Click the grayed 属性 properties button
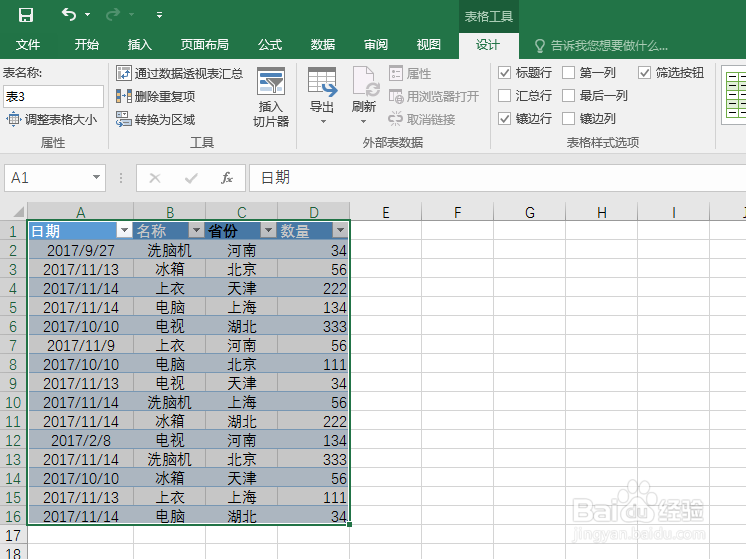This screenshot has height=559, width=746. click(410, 73)
